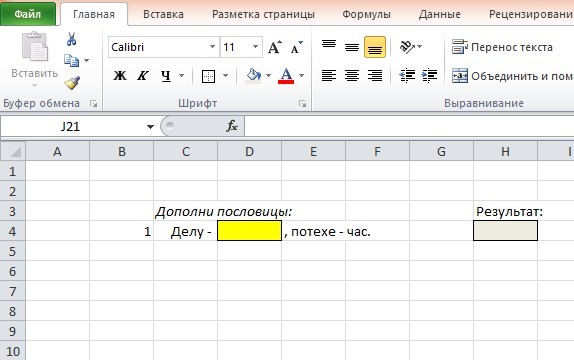Select the gray result cell H4

click(x=505, y=231)
